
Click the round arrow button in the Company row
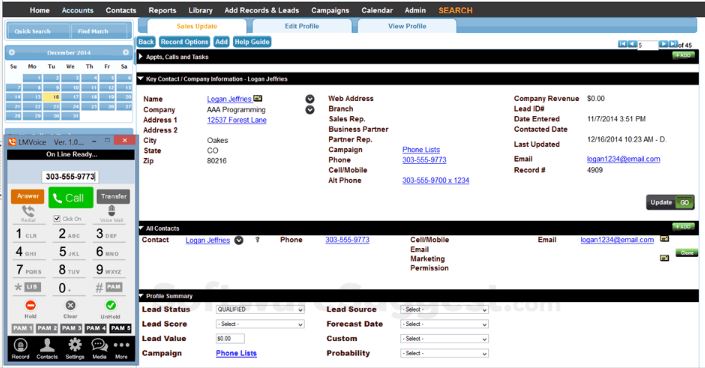pos(310,110)
